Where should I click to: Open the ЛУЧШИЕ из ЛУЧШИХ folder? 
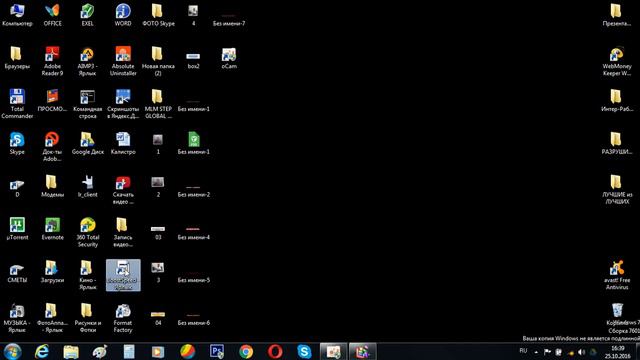[x=617, y=190]
